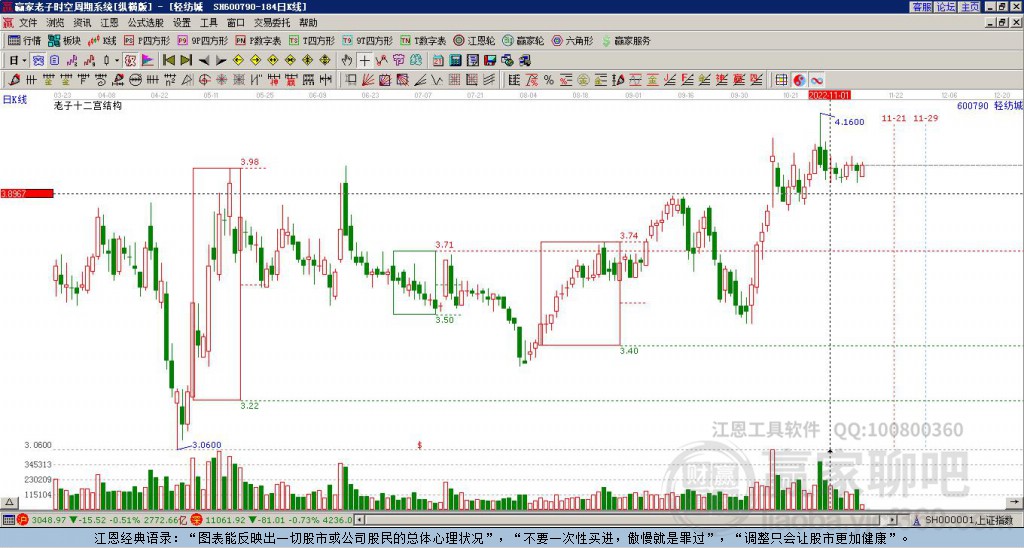The image size is (1024, 548).
Task: Toggle the infinity symbol tool
Action: [816, 80]
